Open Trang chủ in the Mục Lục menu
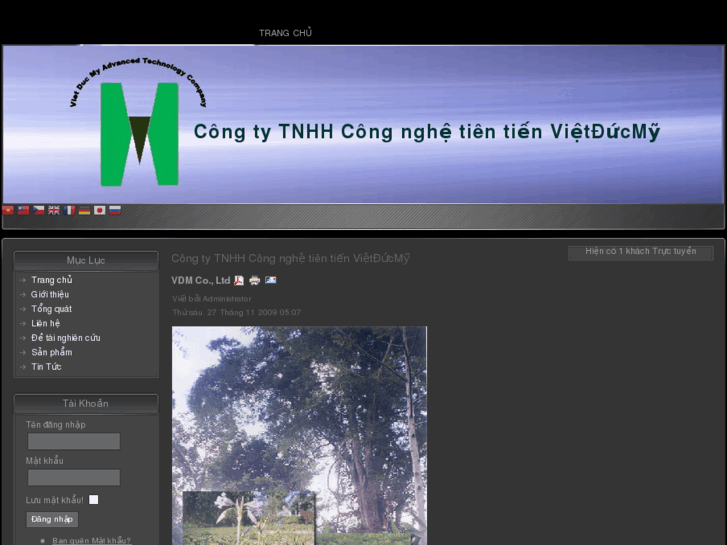The width and height of the screenshot is (727, 545). [x=52, y=280]
